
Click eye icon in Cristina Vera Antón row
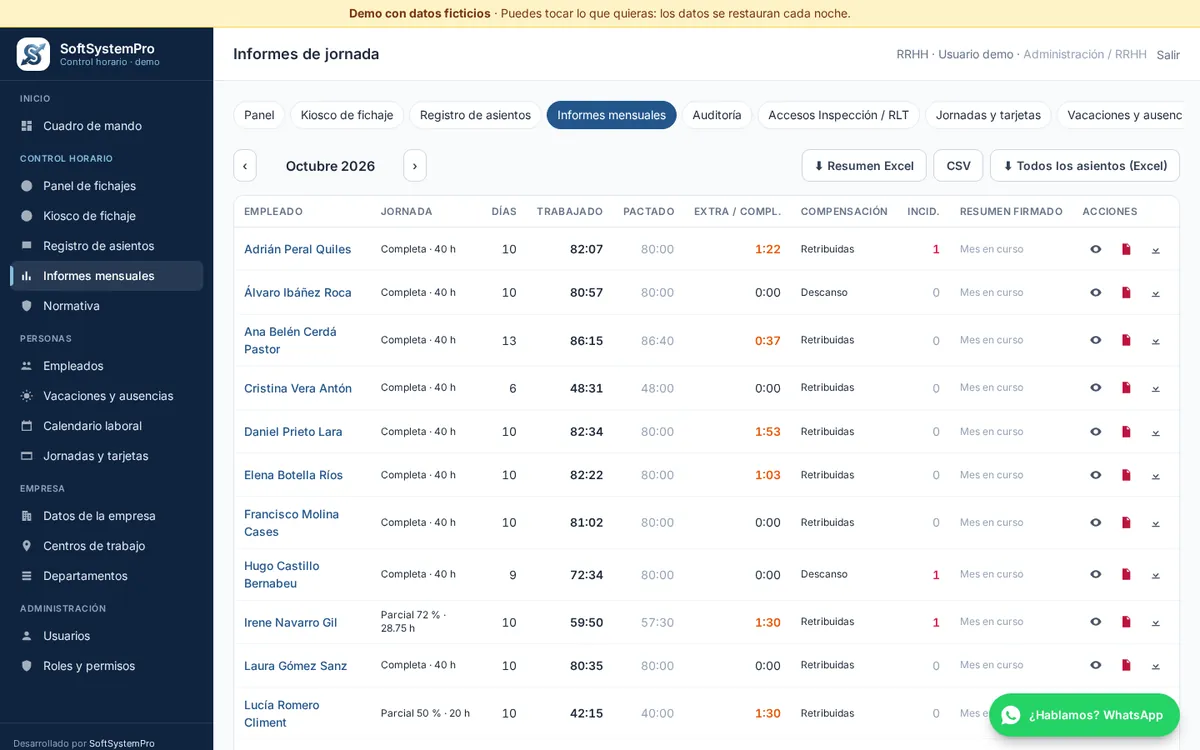(x=1096, y=388)
